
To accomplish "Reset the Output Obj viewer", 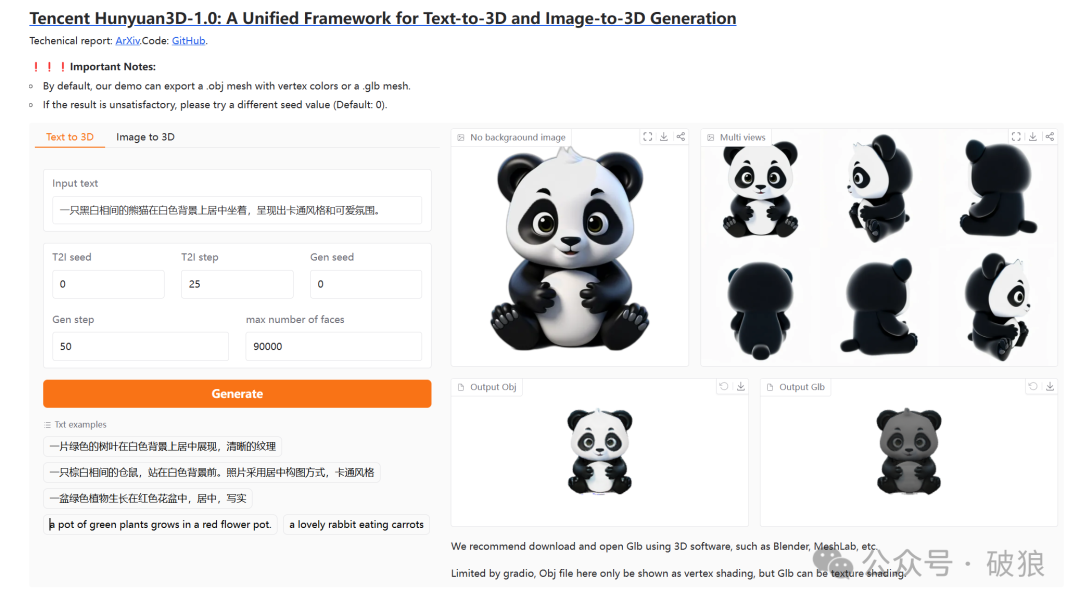I will [724, 387].
